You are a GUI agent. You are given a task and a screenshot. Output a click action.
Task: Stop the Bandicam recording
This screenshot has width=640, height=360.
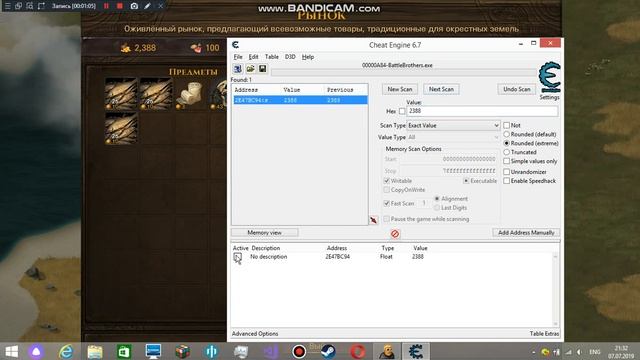[x=120, y=6]
